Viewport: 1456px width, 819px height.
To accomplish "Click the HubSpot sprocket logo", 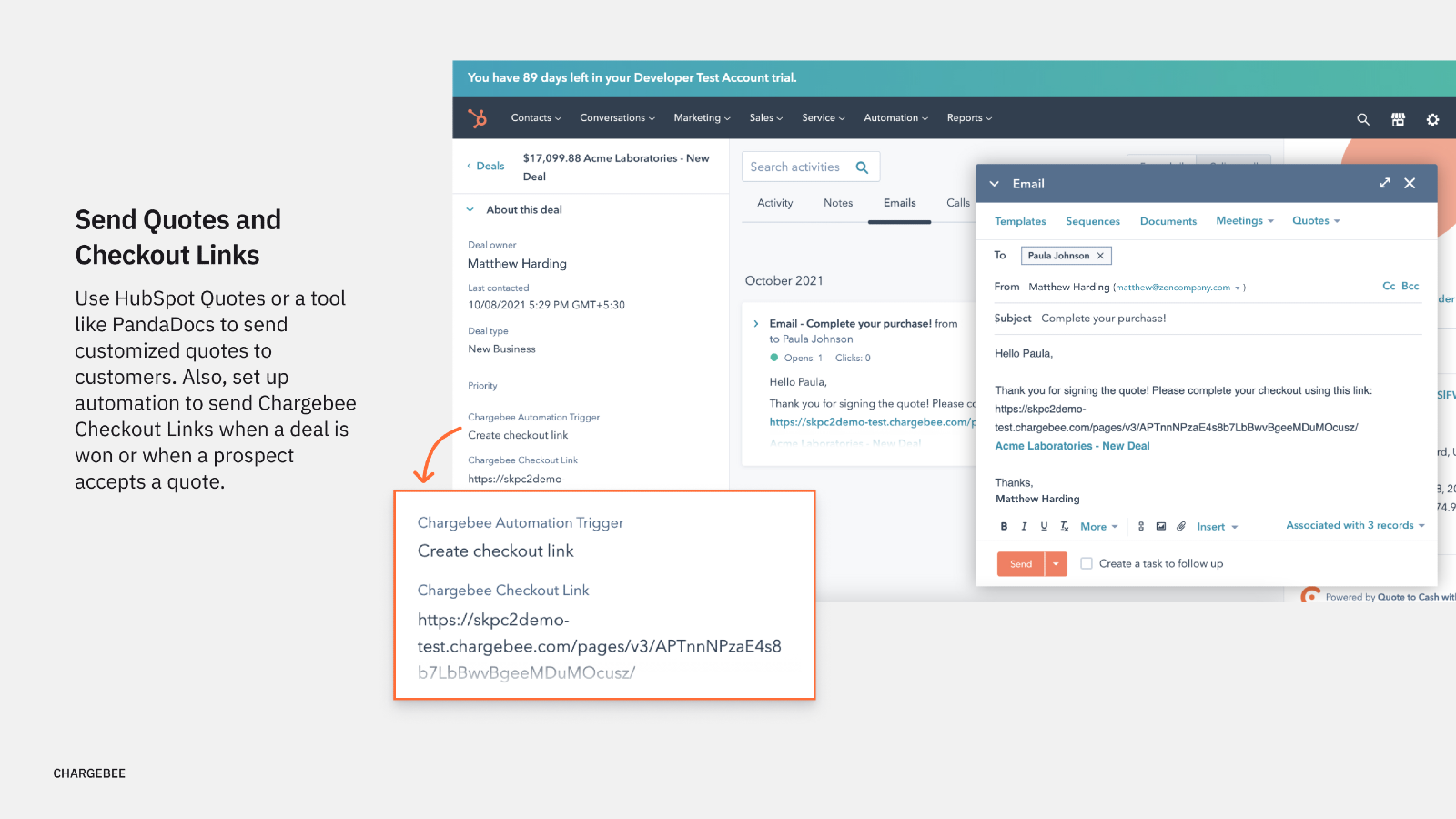I will [x=477, y=118].
